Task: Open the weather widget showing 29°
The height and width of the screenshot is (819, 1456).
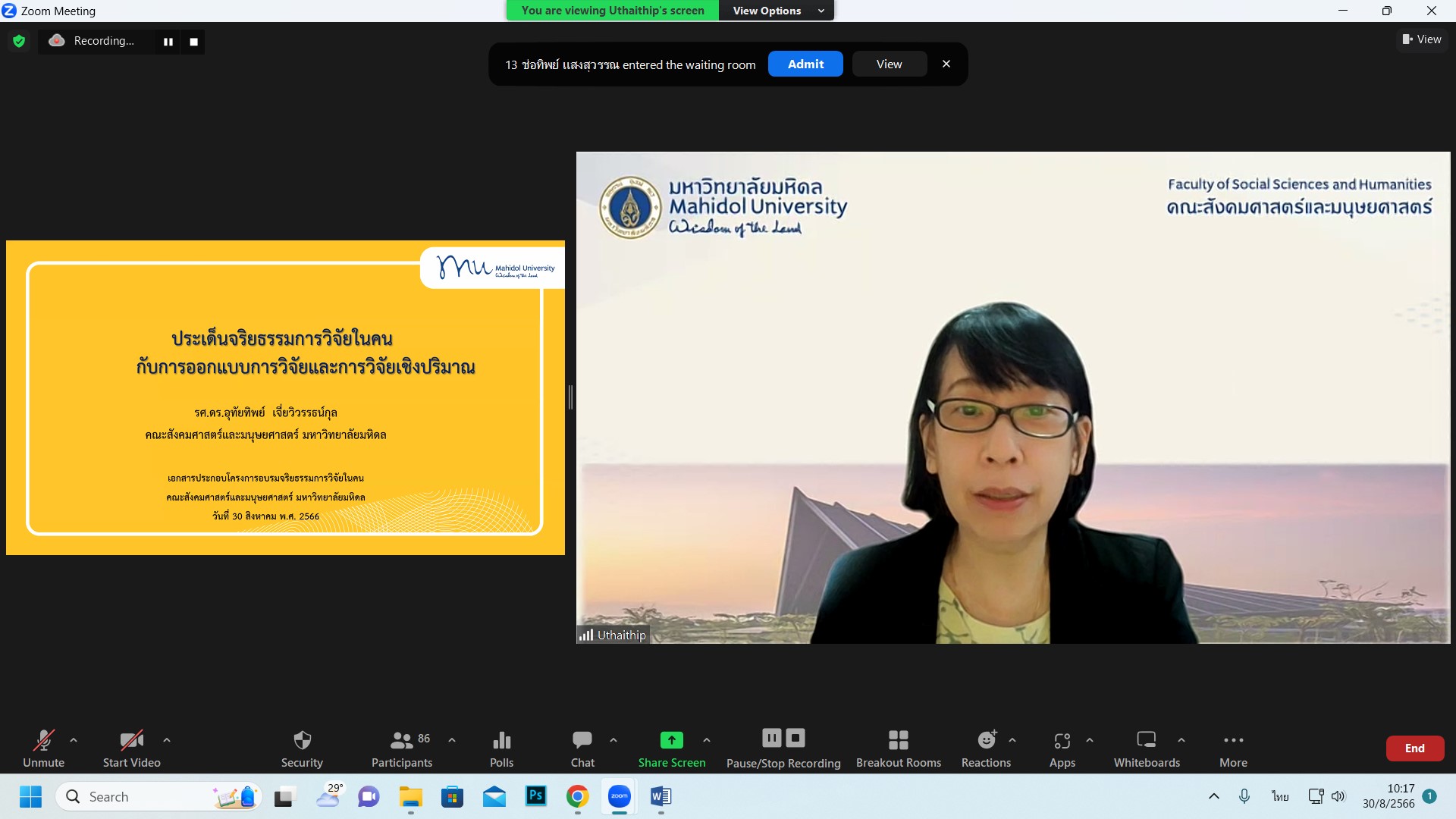Action: pos(329,796)
